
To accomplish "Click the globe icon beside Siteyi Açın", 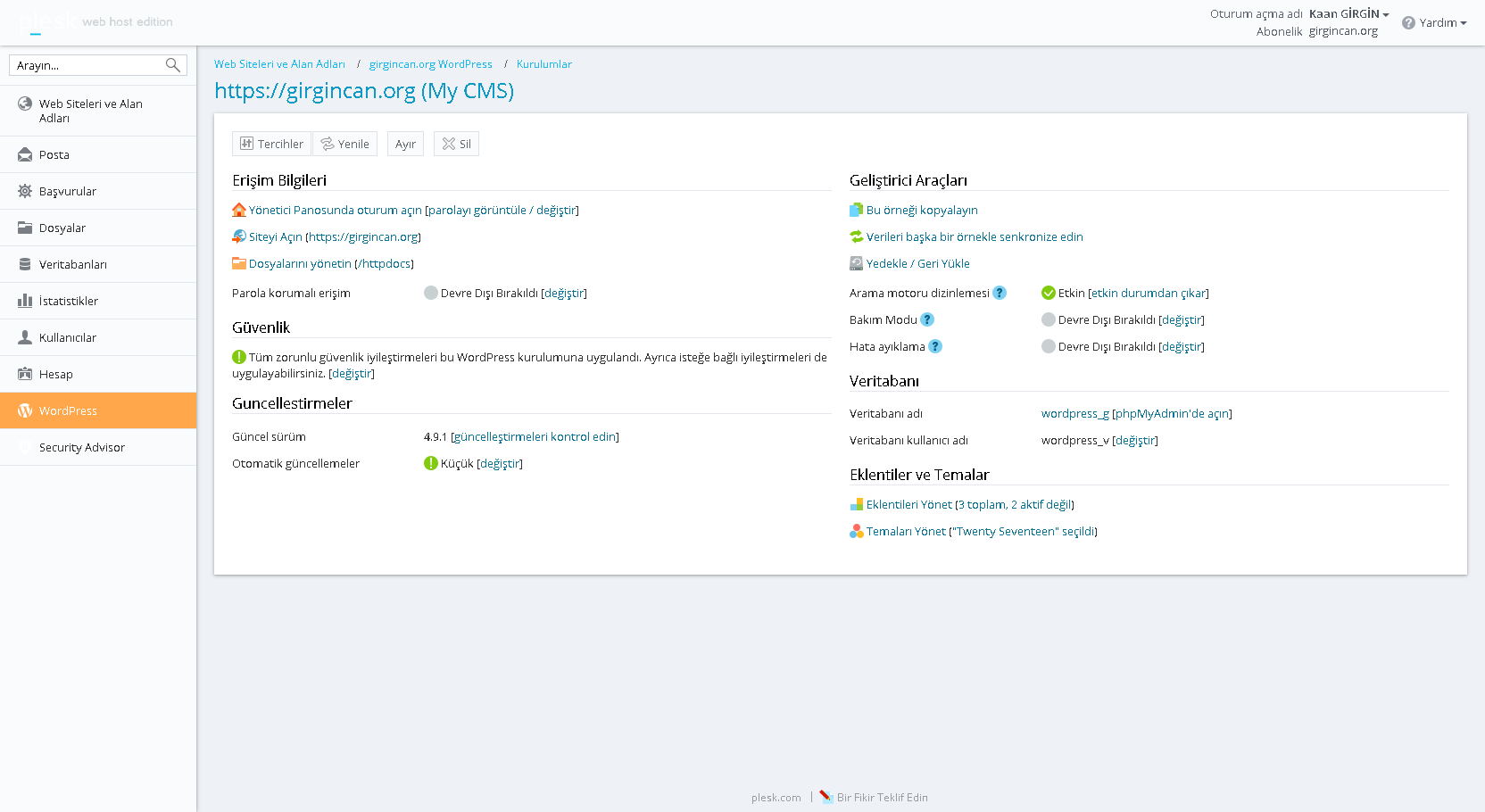I will pos(239,236).
